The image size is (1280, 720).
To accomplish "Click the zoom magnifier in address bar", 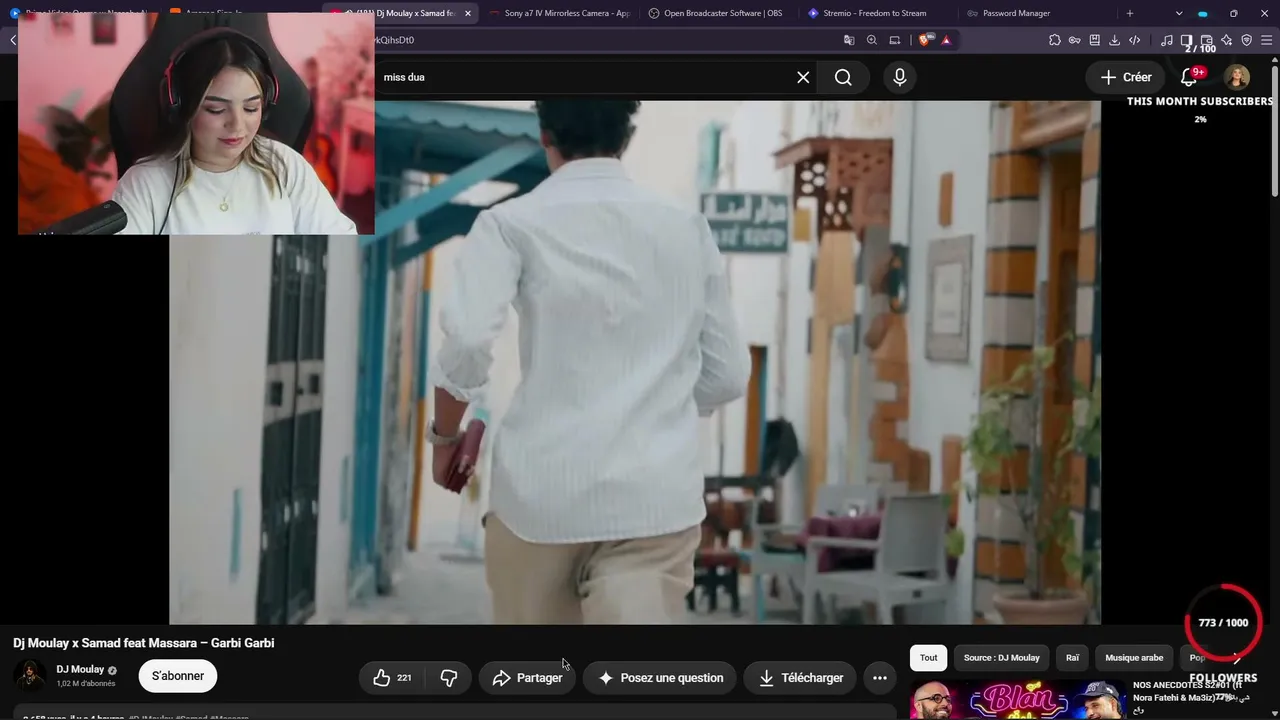I will [x=872, y=40].
